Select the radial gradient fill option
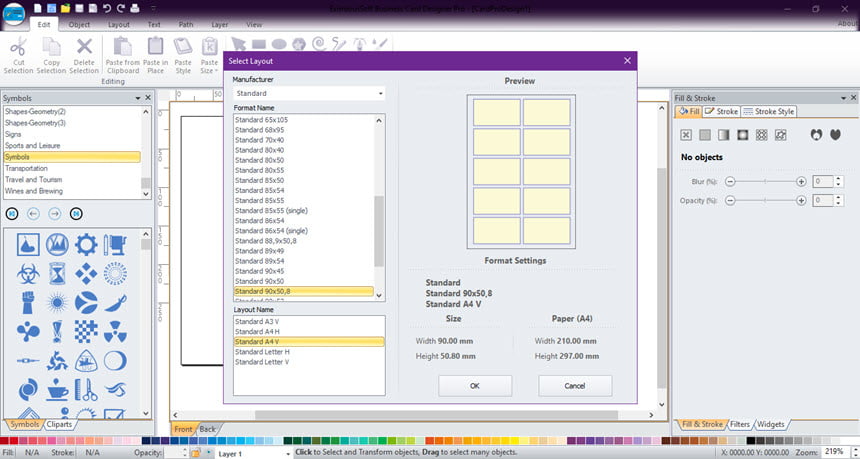860x459 pixels. [743, 135]
